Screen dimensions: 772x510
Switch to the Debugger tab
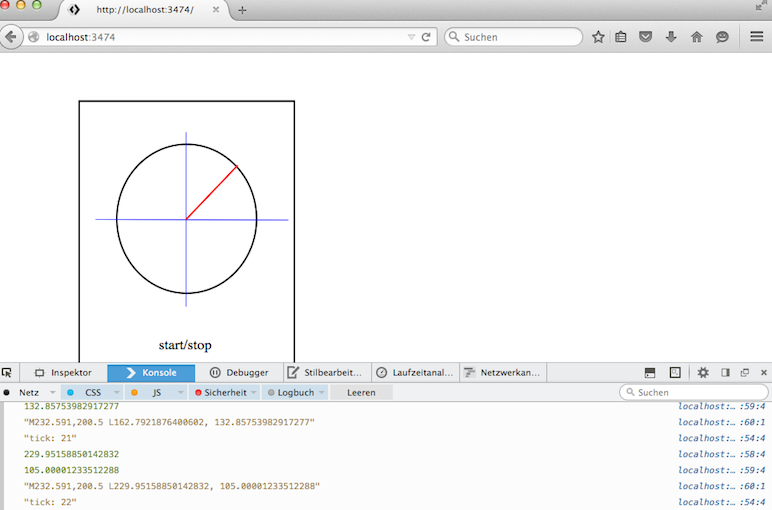239,372
